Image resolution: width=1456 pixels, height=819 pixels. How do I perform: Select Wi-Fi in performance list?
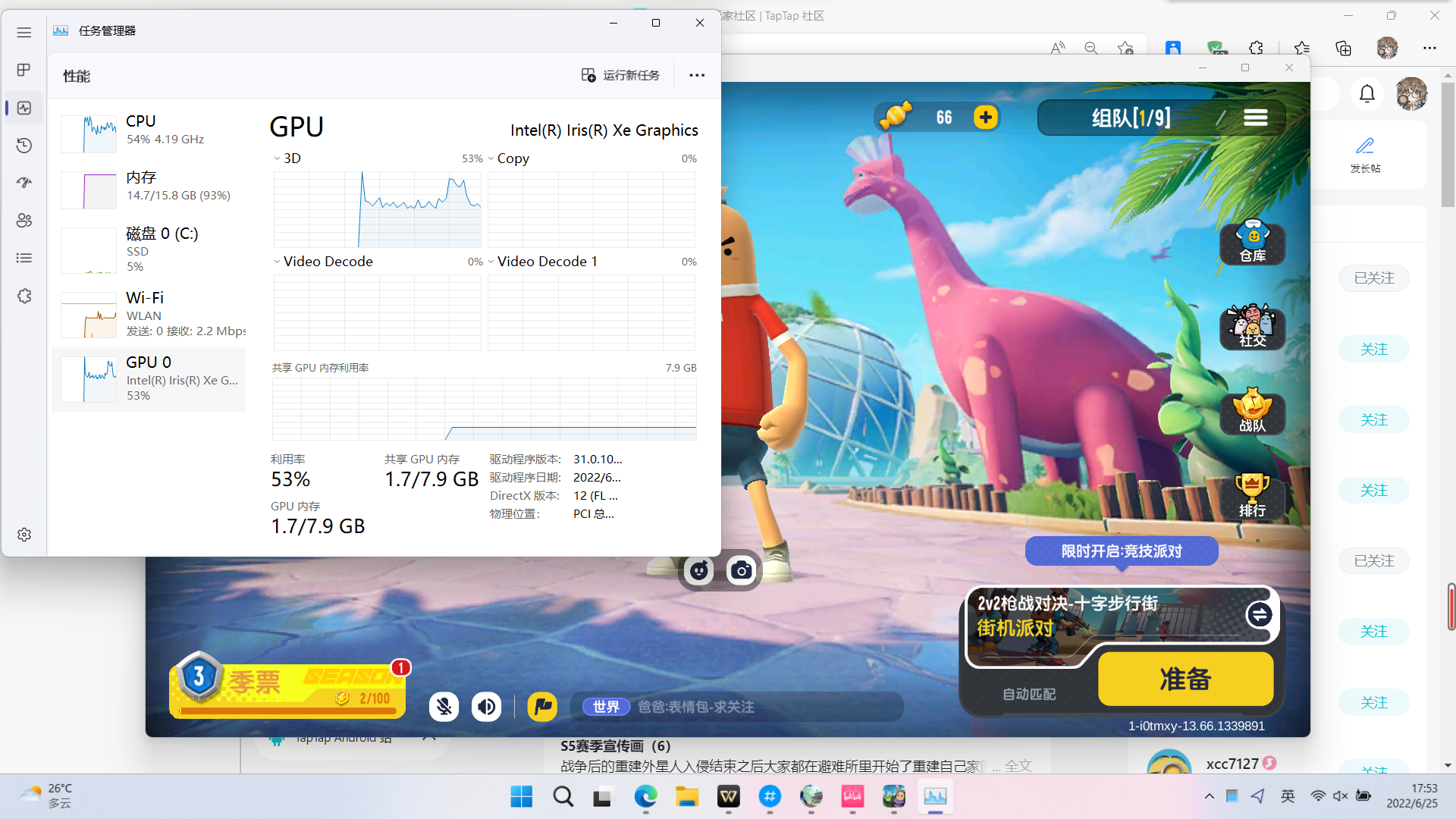click(149, 313)
